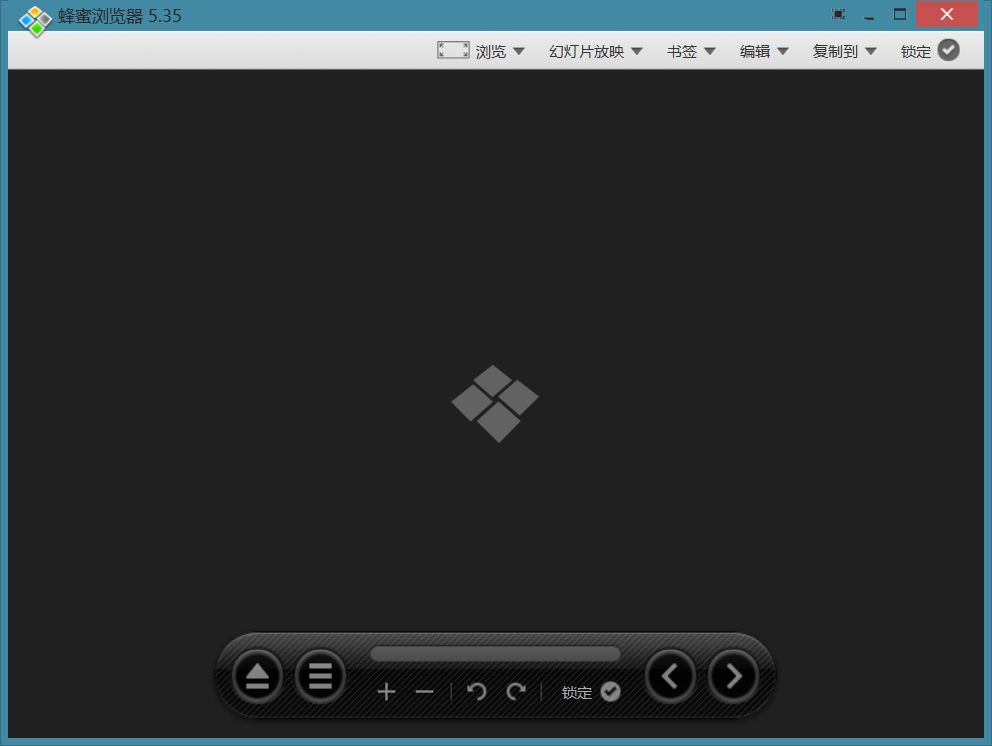Image resolution: width=992 pixels, height=746 pixels.
Task: Click the 复制到 label
Action: pos(835,51)
